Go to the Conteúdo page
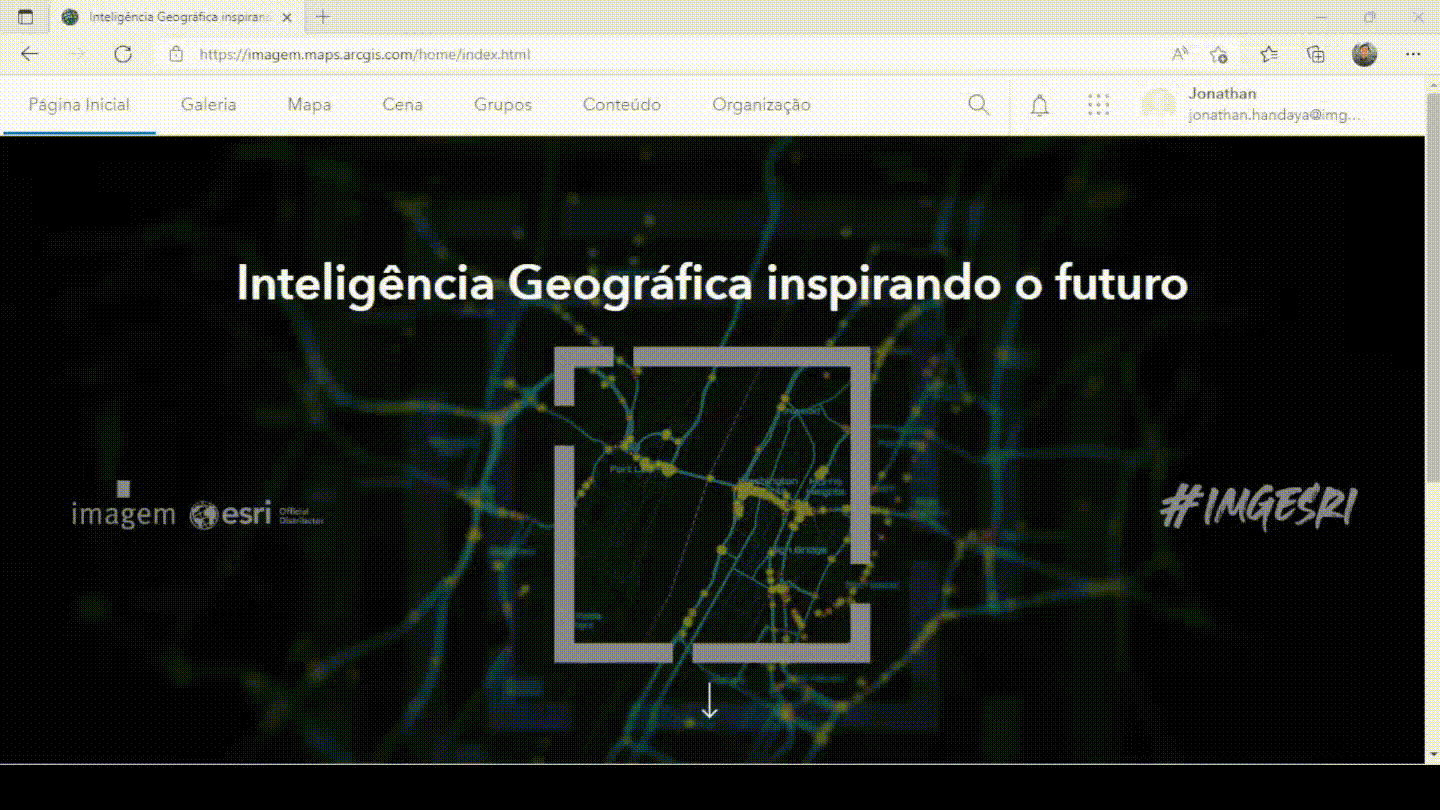1440x810 pixels. click(621, 105)
